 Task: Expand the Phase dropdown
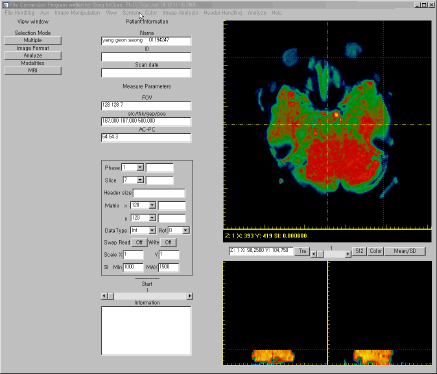pos(140,167)
